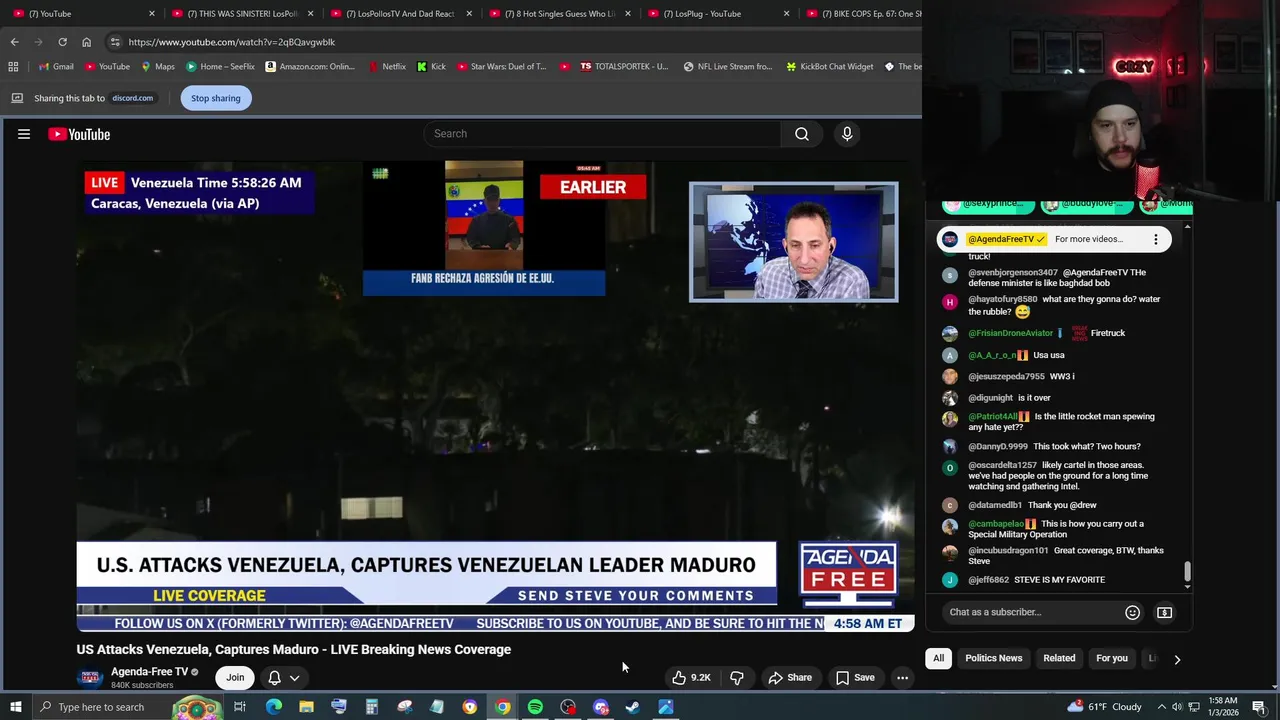
Task: Click the Agenda-Free TV channel name
Action: [149, 672]
